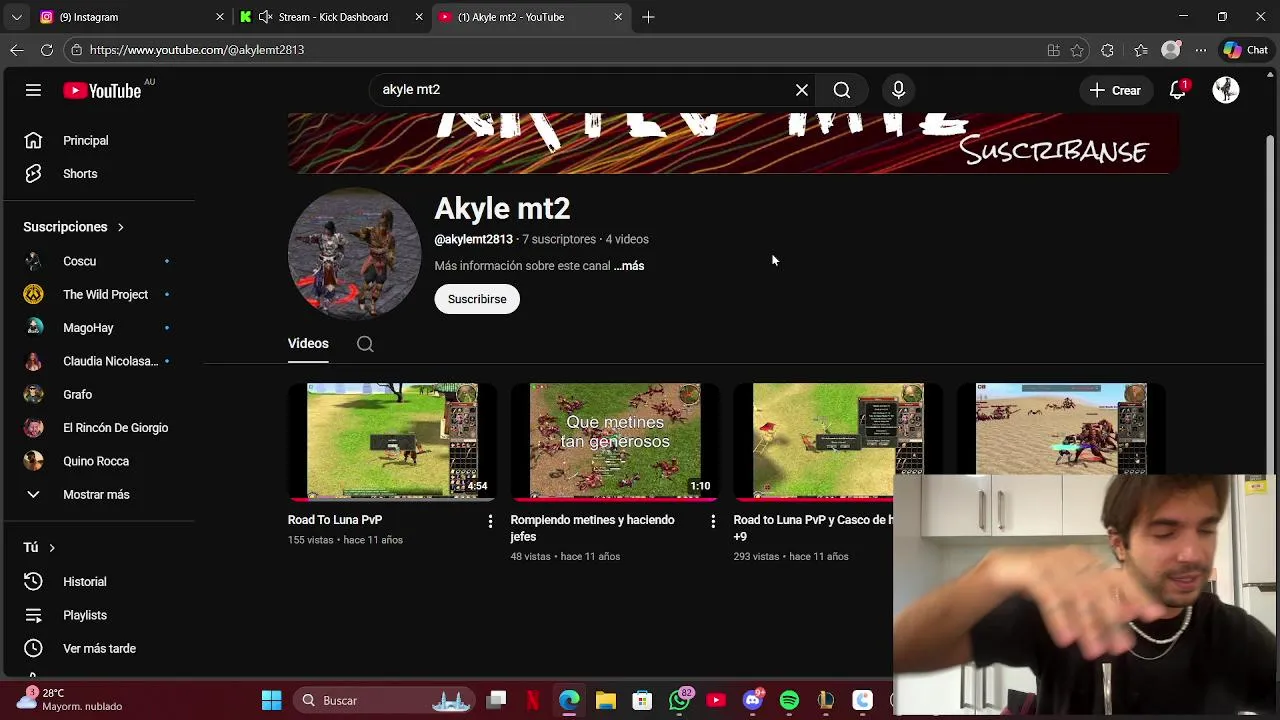This screenshot has height=720, width=1280.
Task: Open the Quino Rocca subscription
Action: click(98, 461)
